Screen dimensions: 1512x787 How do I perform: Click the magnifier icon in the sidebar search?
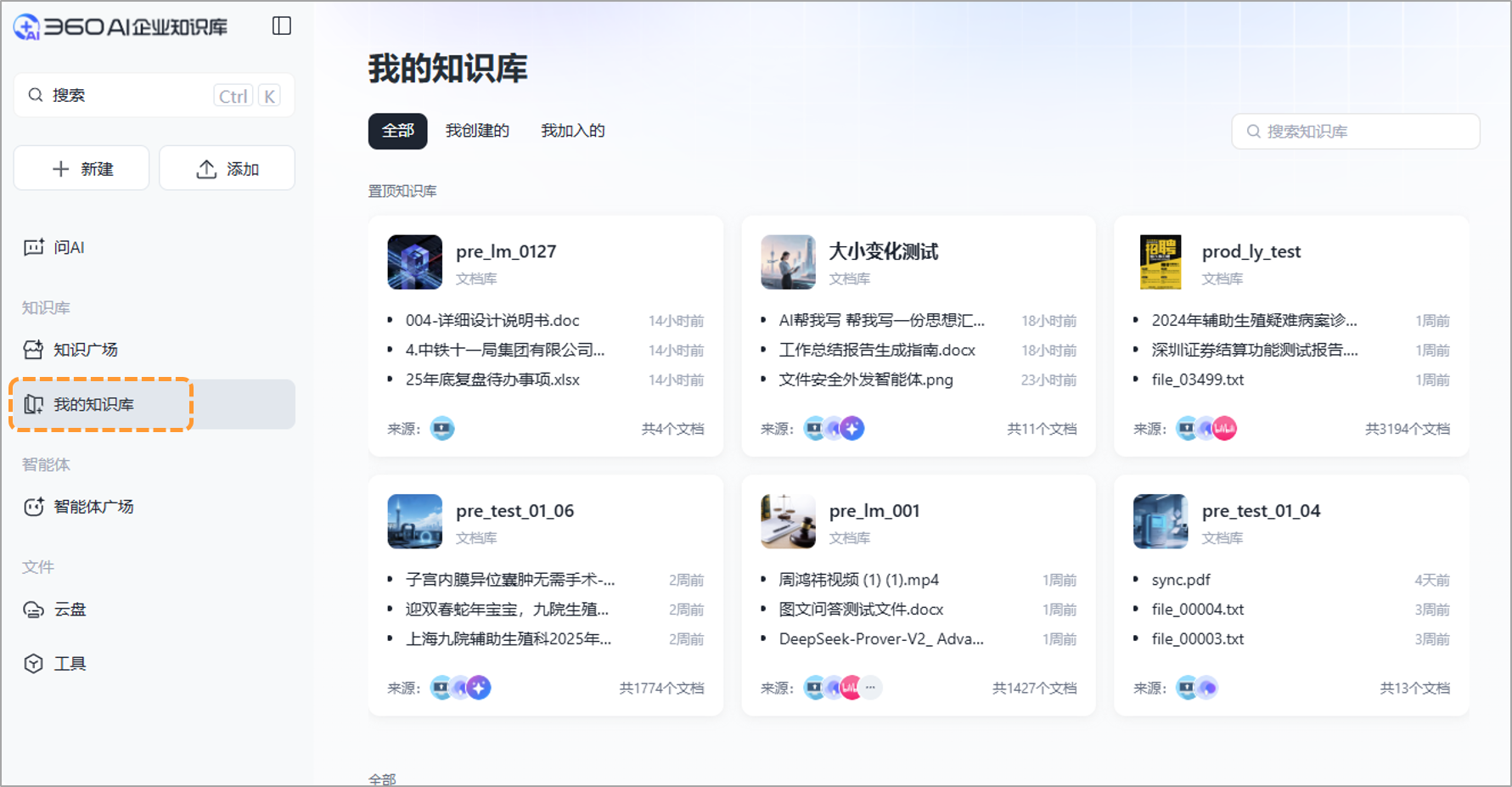coord(35,94)
